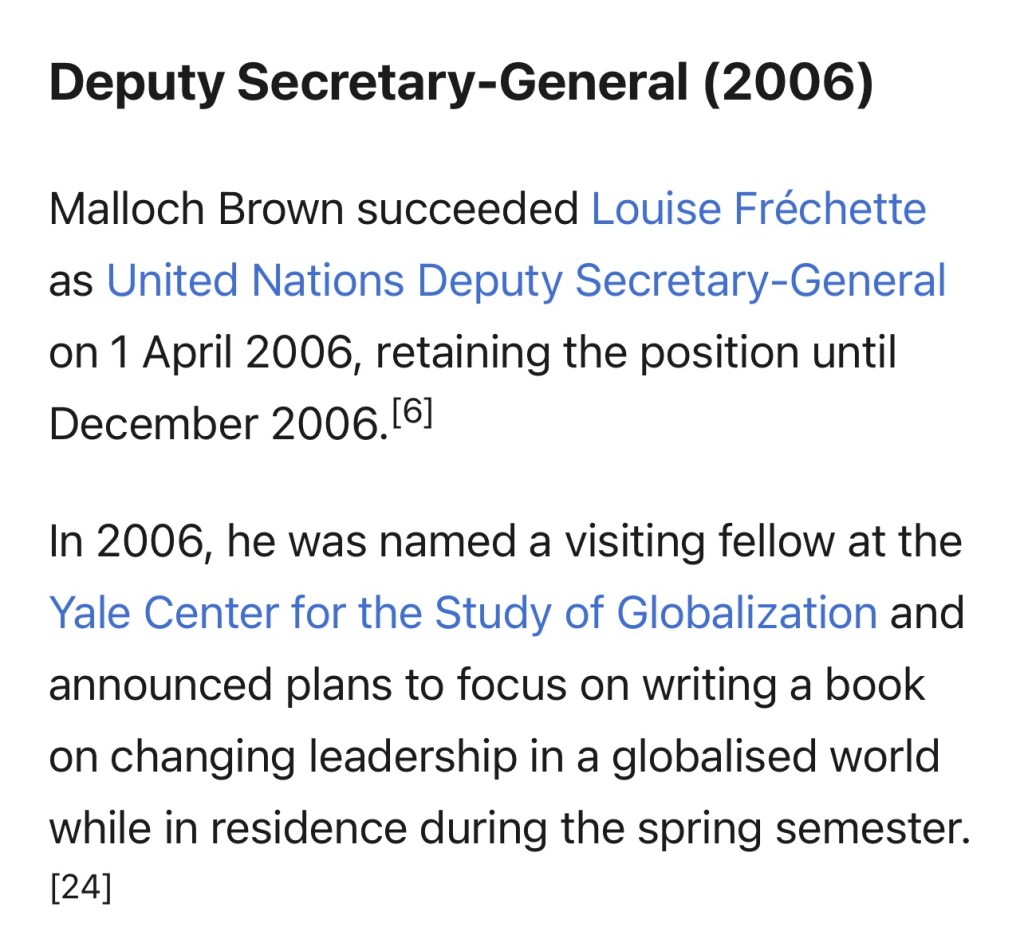Viewport: 1024px width, 935px height.
Task: Click the "1 April 2006" date text
Action: point(233,353)
